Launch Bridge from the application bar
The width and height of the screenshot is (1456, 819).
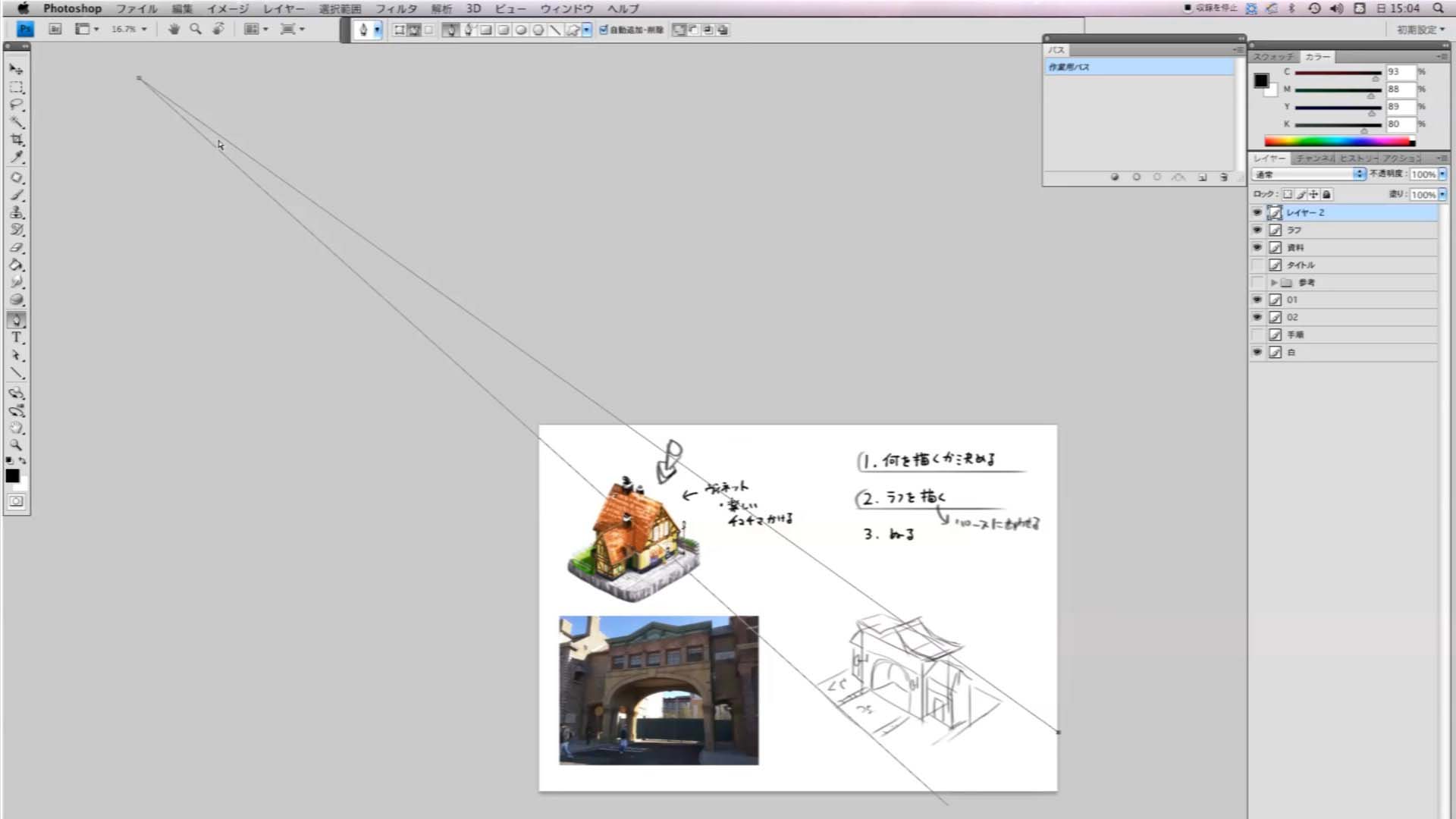tap(55, 29)
